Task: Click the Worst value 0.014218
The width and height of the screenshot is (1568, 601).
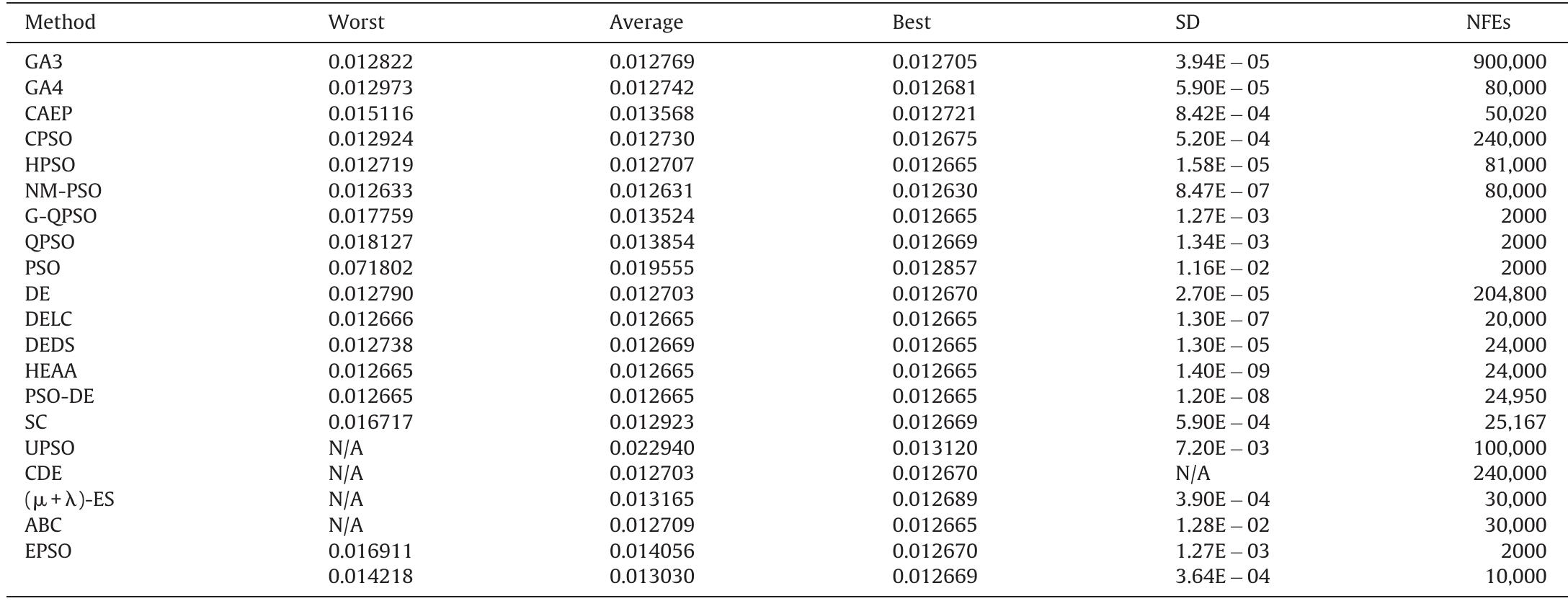Action: click(370, 576)
